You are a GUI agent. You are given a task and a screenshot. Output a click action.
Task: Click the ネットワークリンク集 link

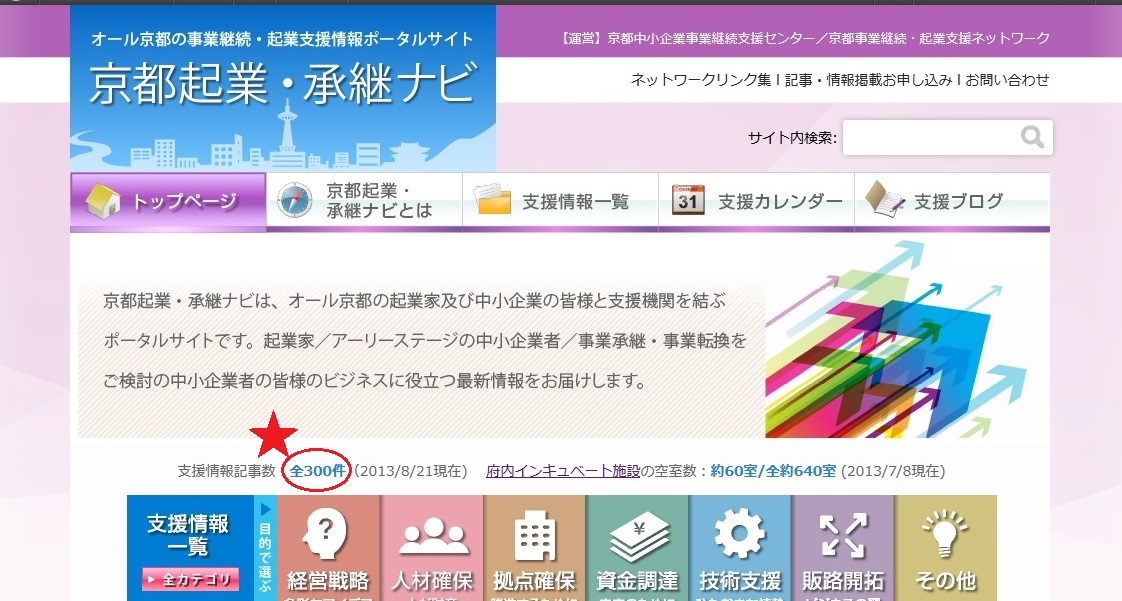point(701,80)
